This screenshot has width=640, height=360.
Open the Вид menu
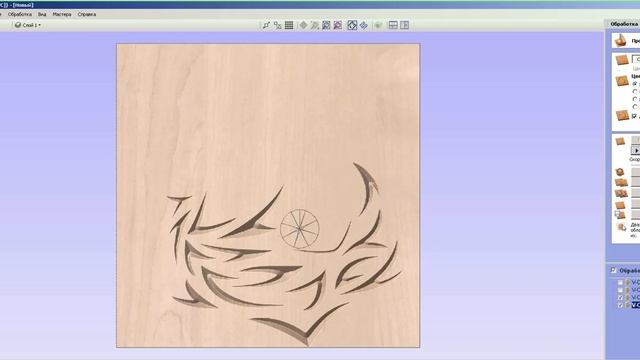coord(42,14)
